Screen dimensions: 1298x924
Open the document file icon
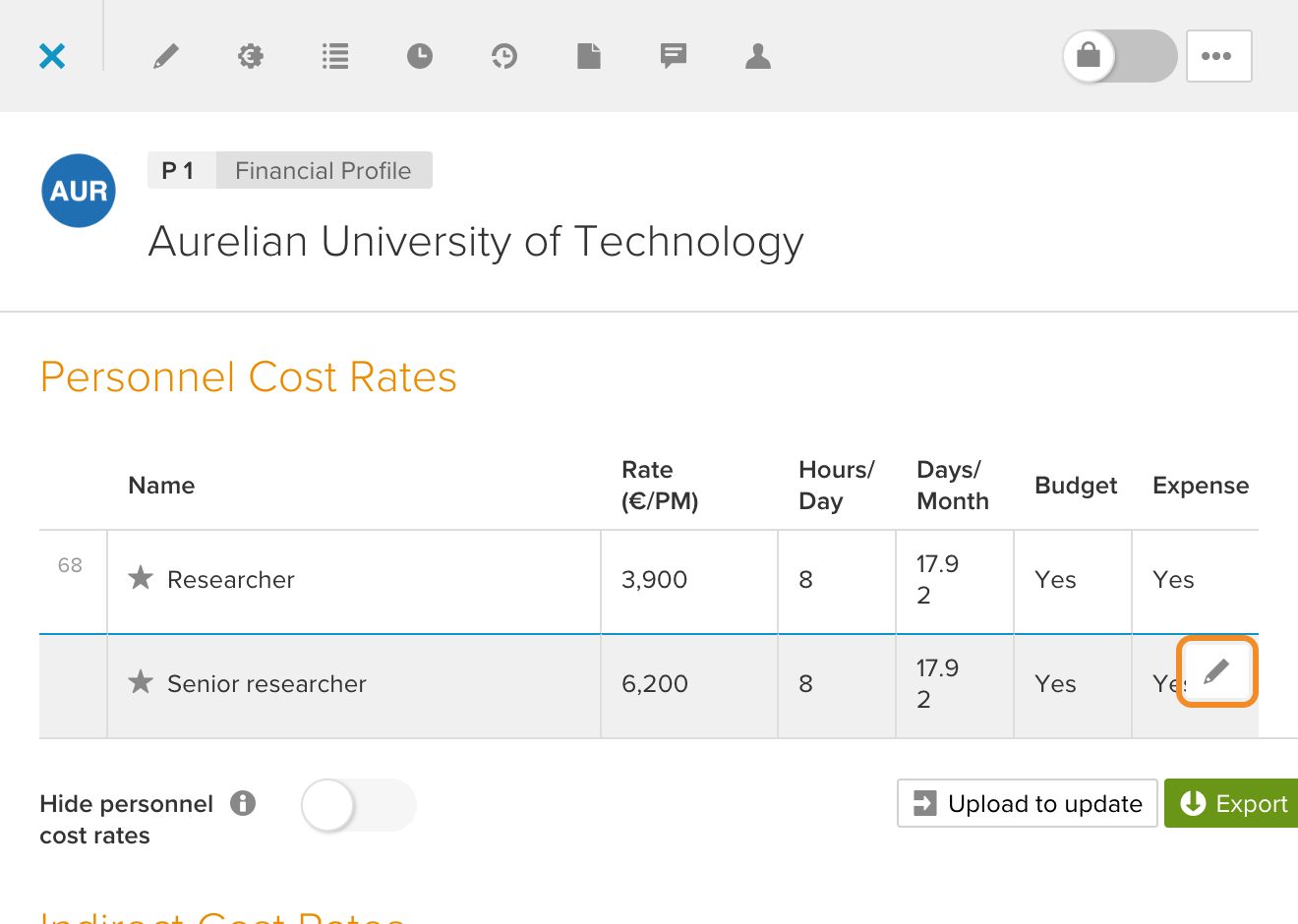589,56
